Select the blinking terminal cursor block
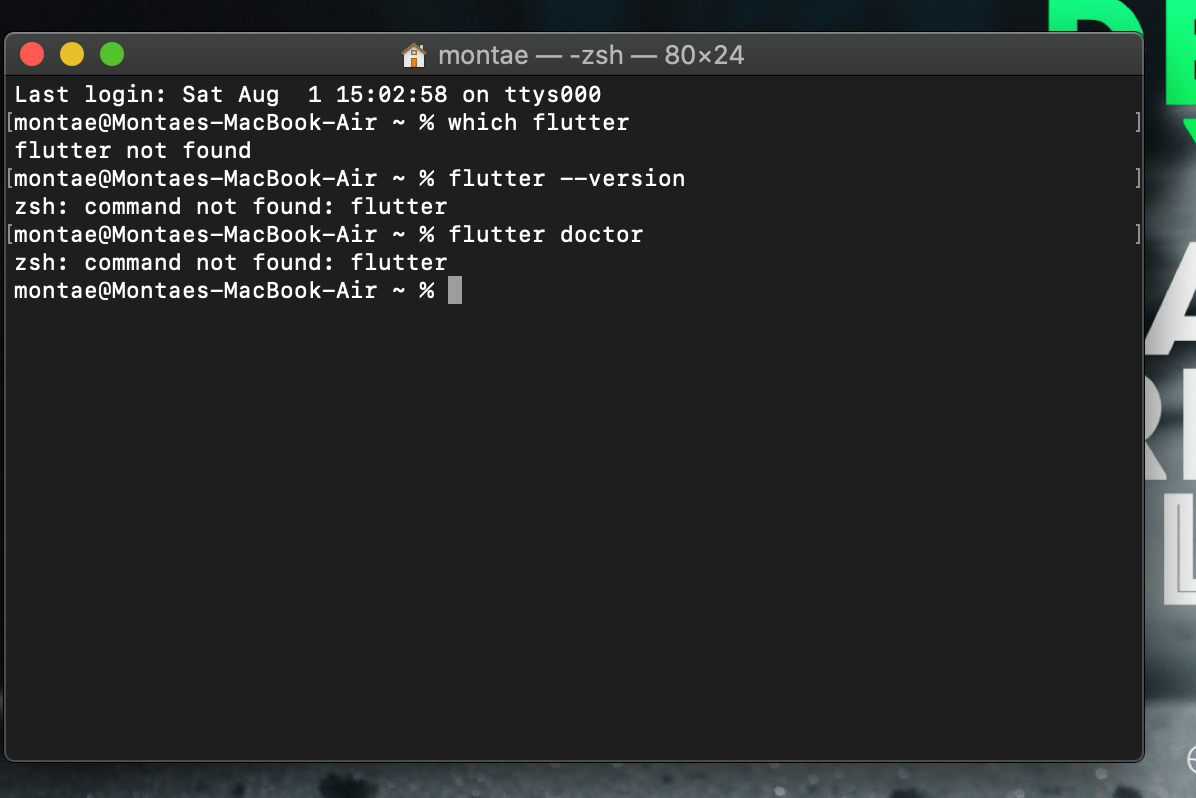The image size is (1196, 798). click(x=453, y=289)
